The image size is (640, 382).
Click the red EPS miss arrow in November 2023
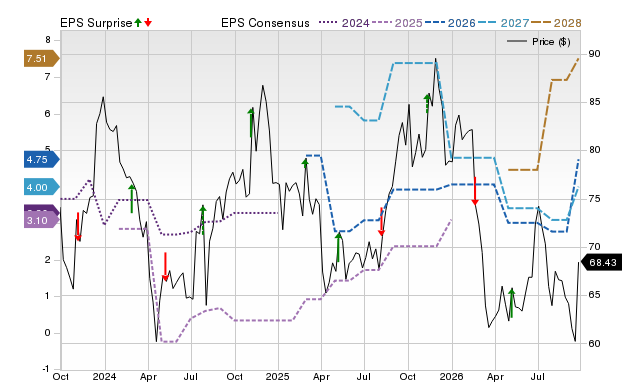pos(78,227)
